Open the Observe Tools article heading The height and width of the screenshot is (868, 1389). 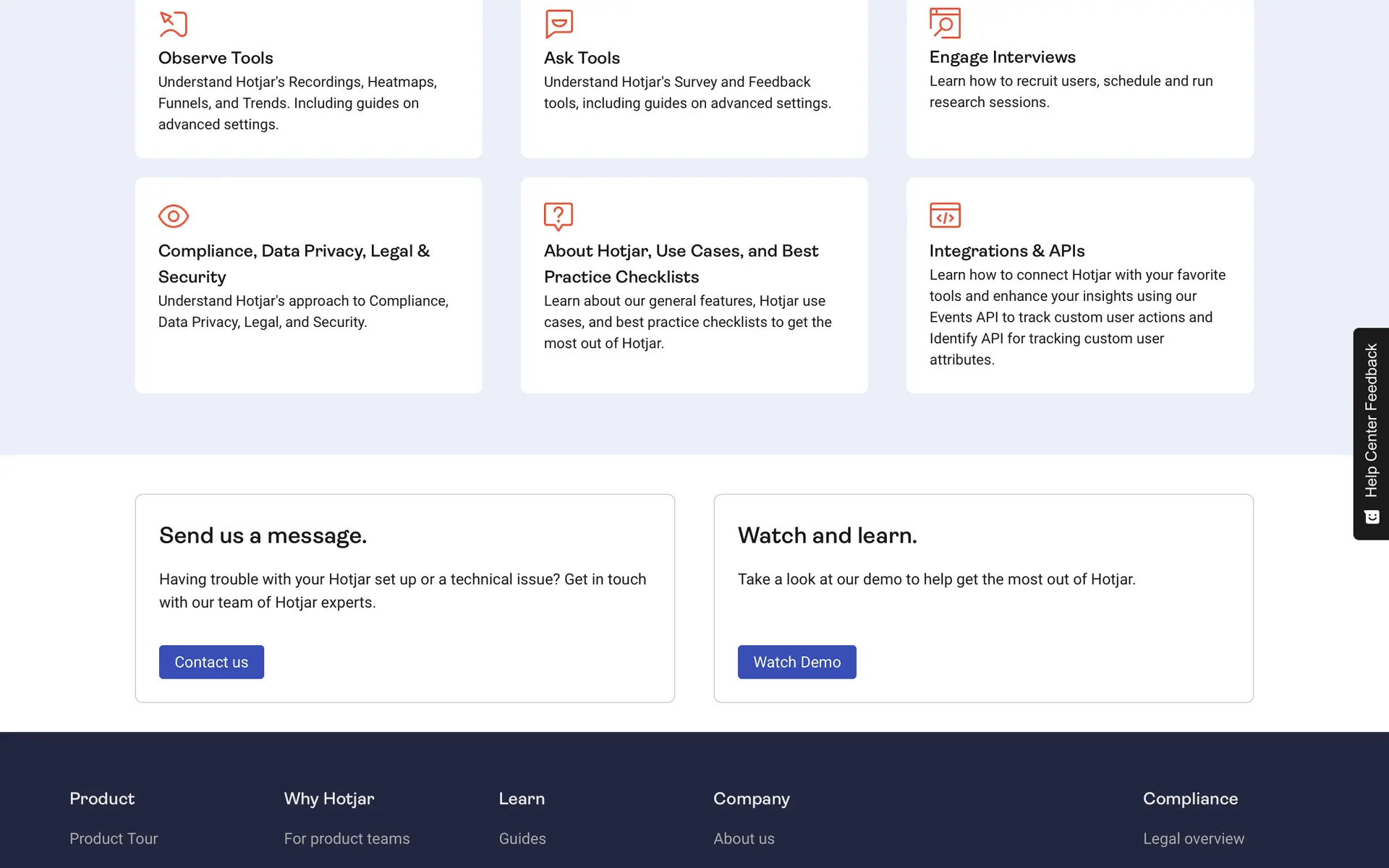click(216, 58)
